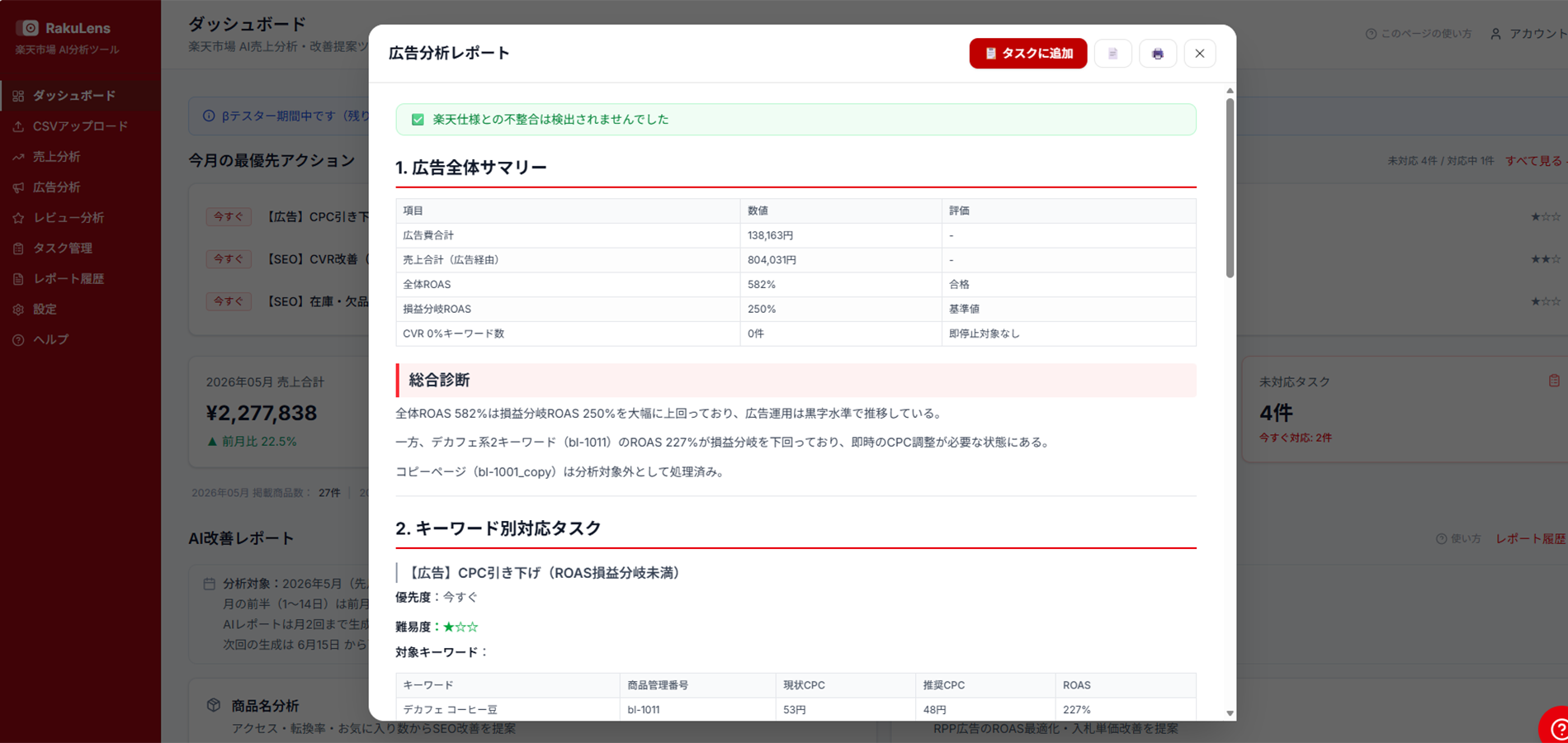Click the red help bubble at bottom right
This screenshot has height=743, width=1568.
pyautogui.click(x=1555, y=726)
